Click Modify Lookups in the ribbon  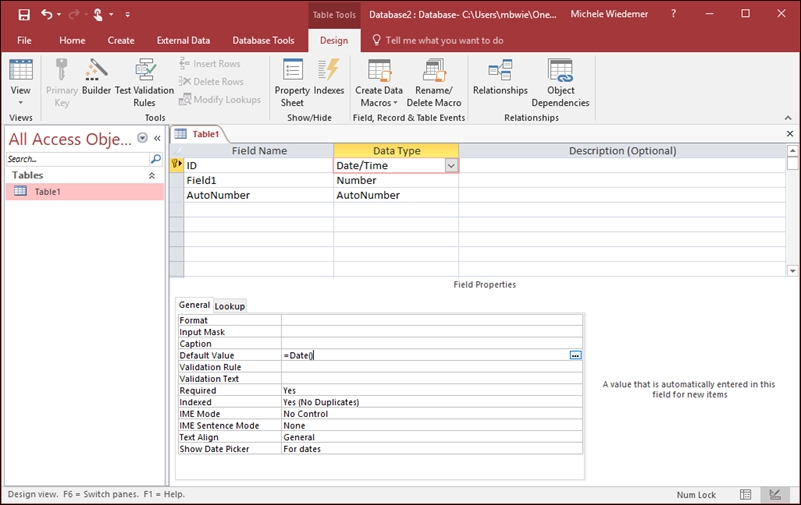(x=220, y=100)
